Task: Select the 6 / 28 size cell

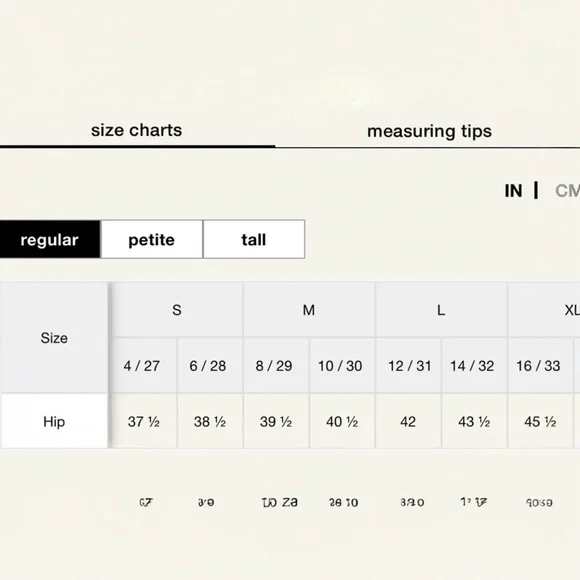Action: pos(210,365)
